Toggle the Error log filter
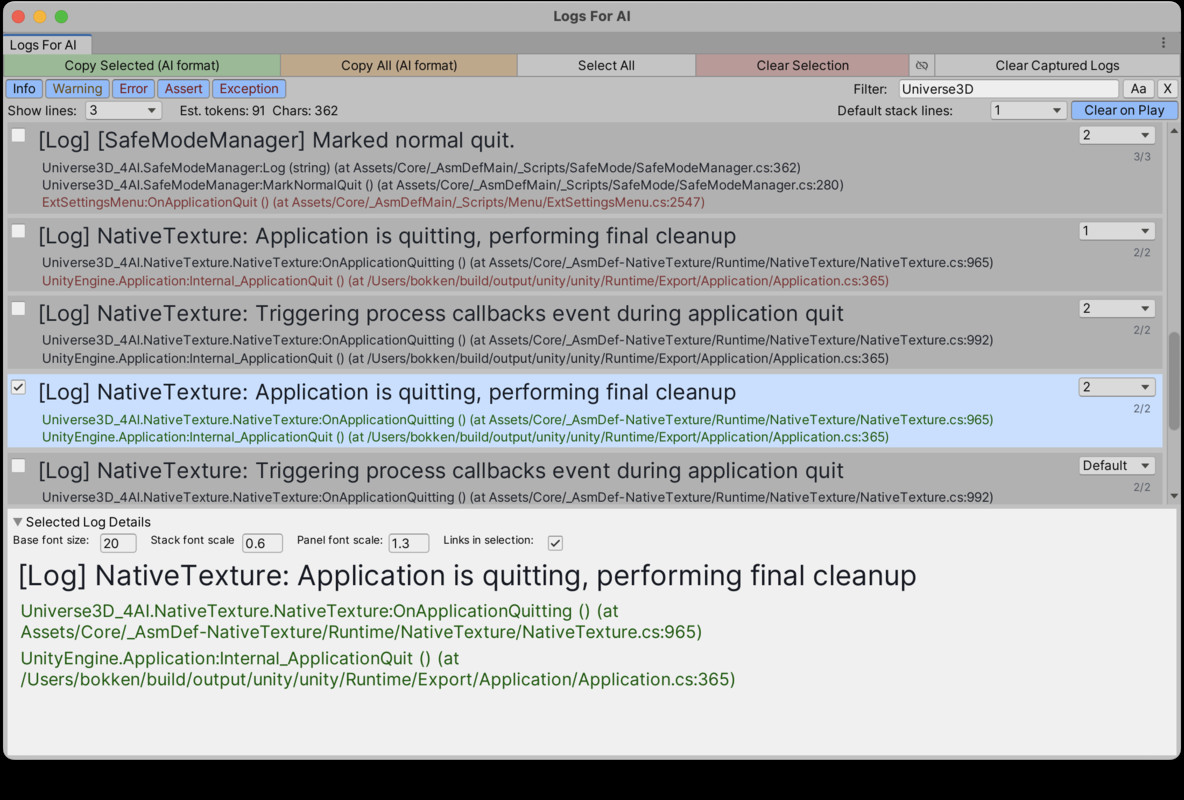 134,88
